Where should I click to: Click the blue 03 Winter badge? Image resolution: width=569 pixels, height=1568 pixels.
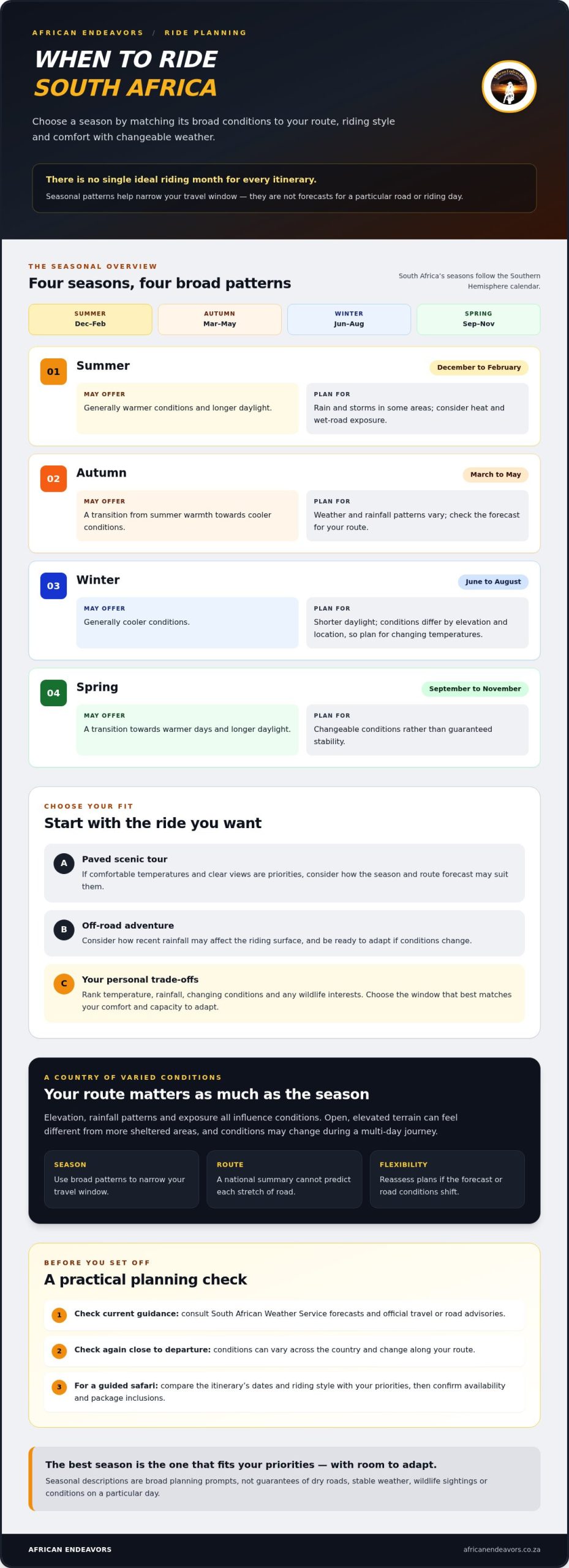coord(53,586)
